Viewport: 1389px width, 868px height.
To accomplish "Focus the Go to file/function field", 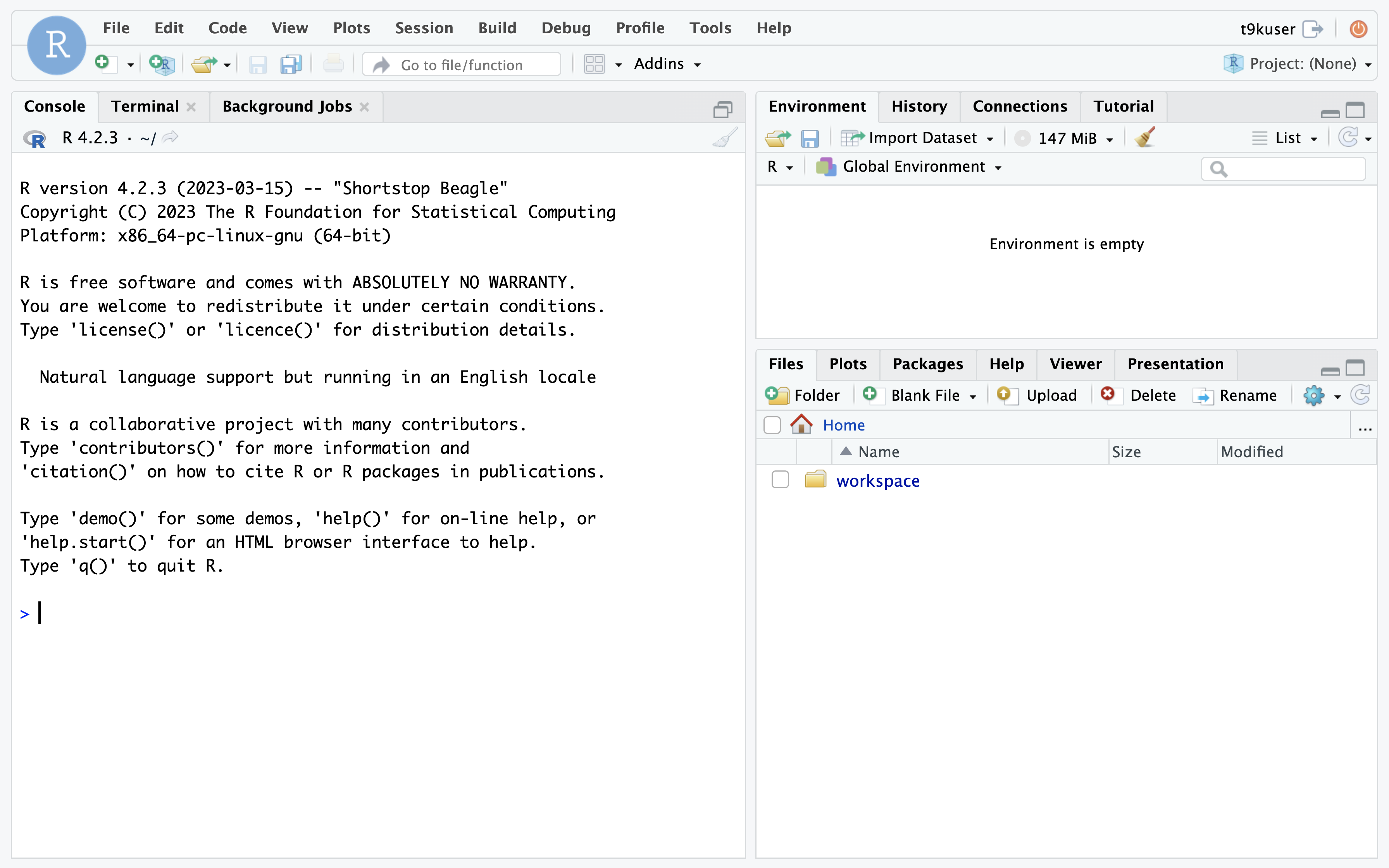I will pyautogui.click(x=462, y=64).
